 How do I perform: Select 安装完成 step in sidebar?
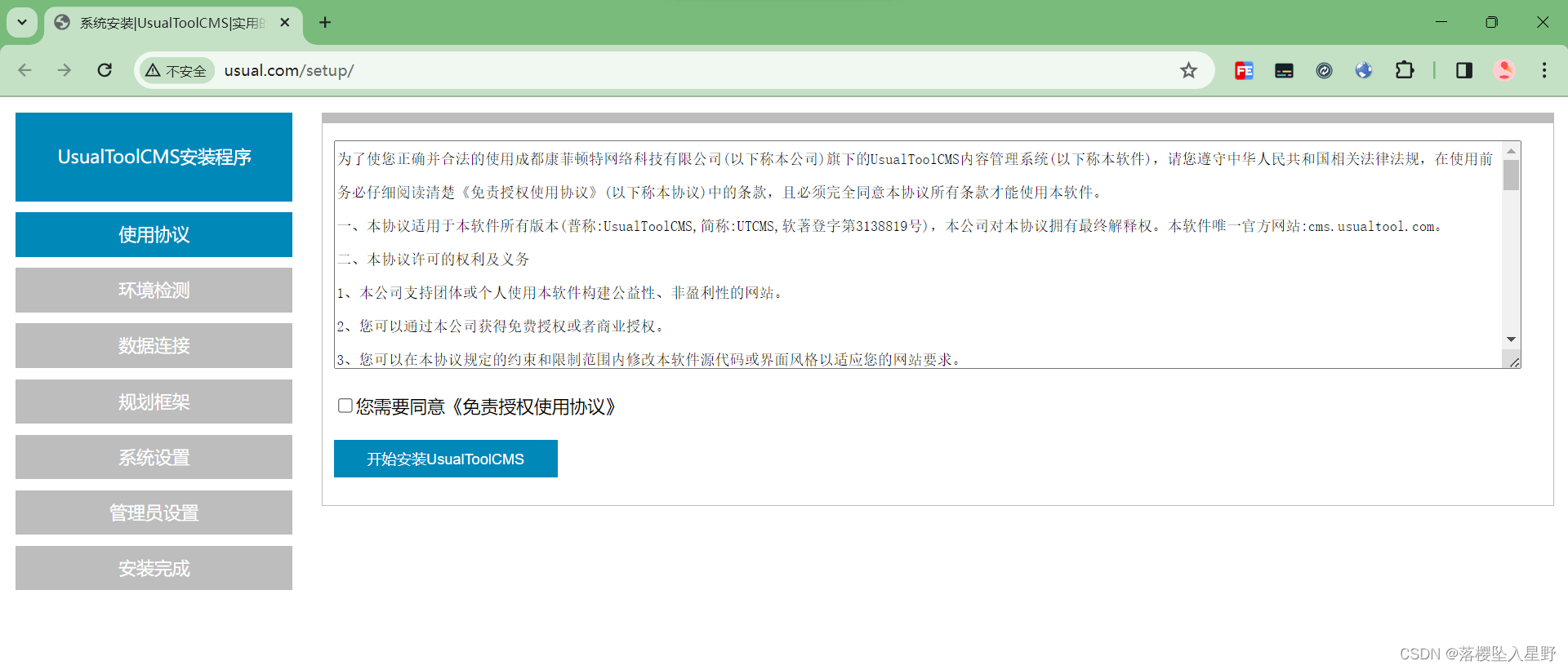coord(154,568)
